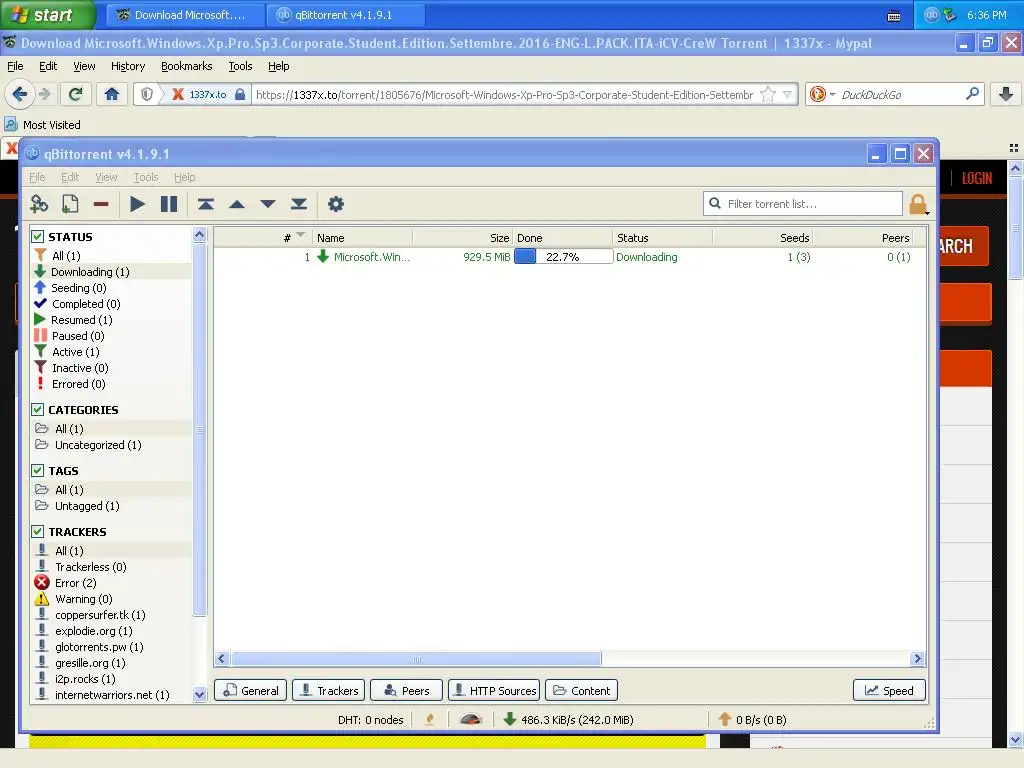Screen dimensions: 1024x768
Task: Toggle the TAGS filter checkbox
Action: click(x=38, y=470)
